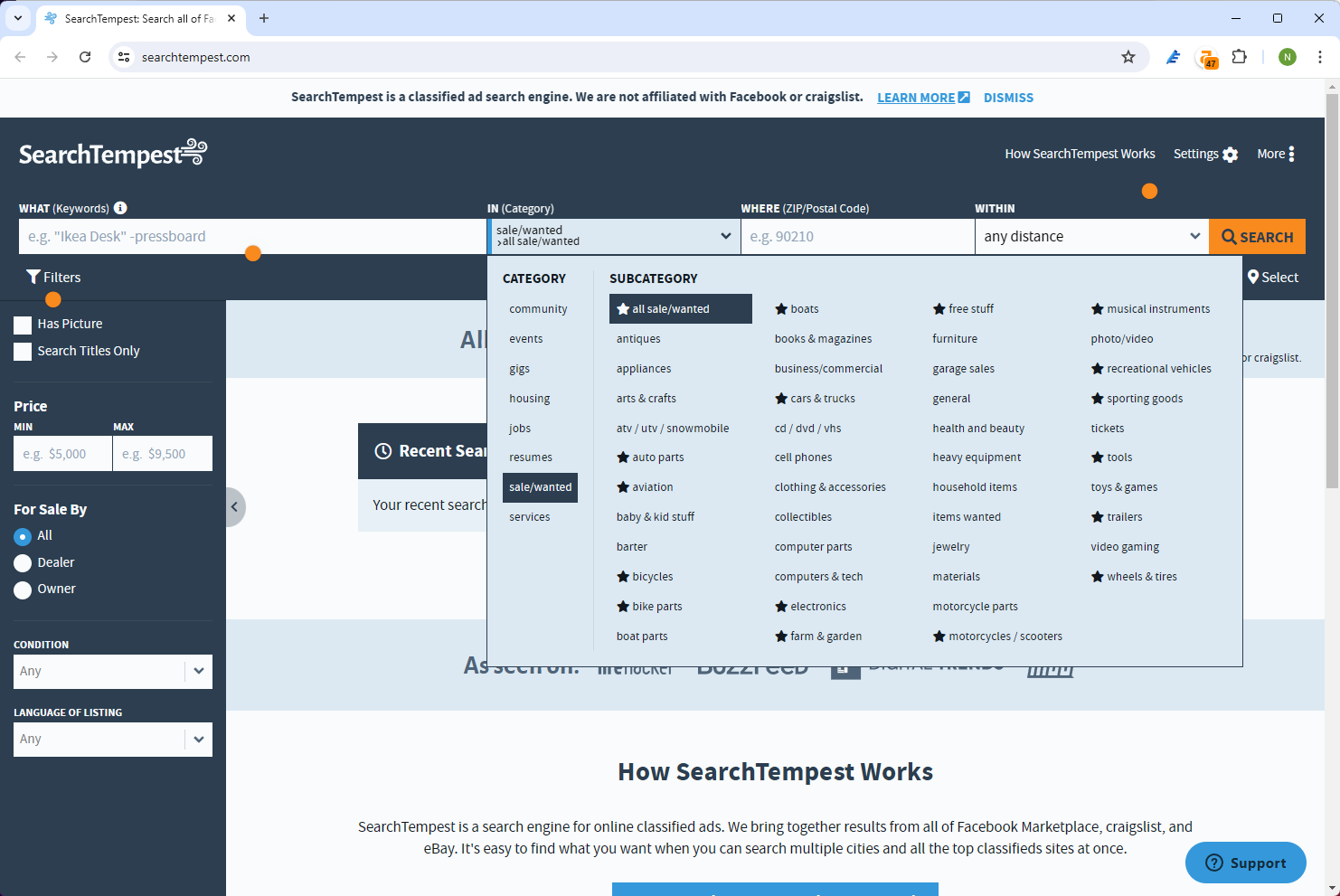Select the housing category
Viewport: 1340px width, 896px height.
click(529, 398)
